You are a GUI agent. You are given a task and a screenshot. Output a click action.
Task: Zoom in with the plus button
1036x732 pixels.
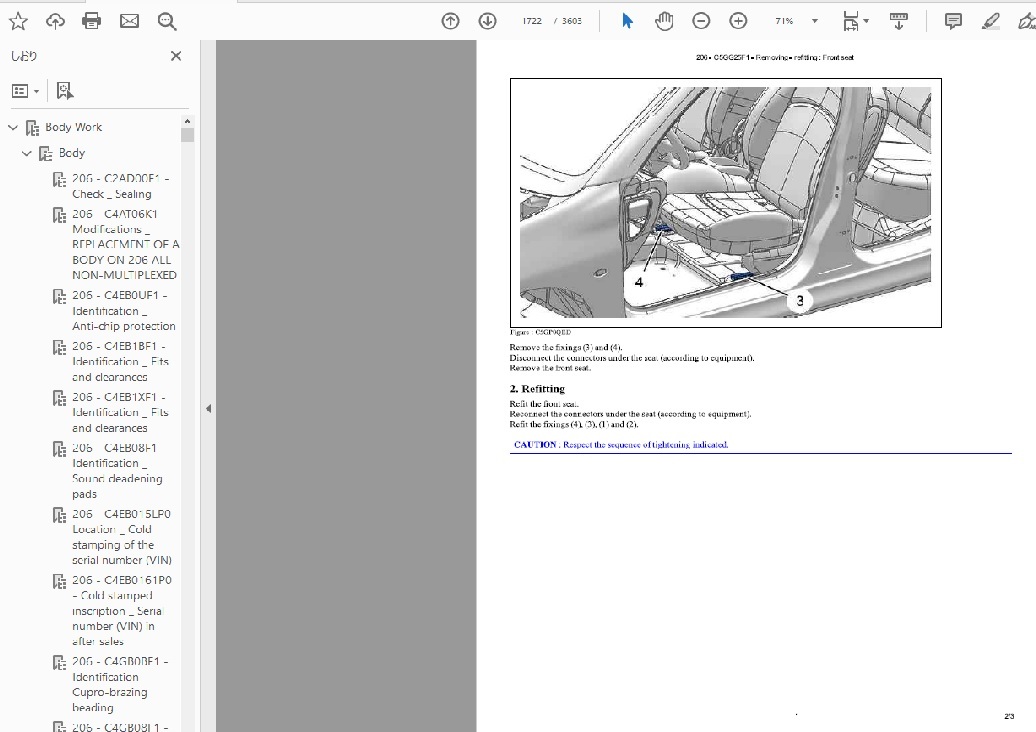tap(737, 20)
